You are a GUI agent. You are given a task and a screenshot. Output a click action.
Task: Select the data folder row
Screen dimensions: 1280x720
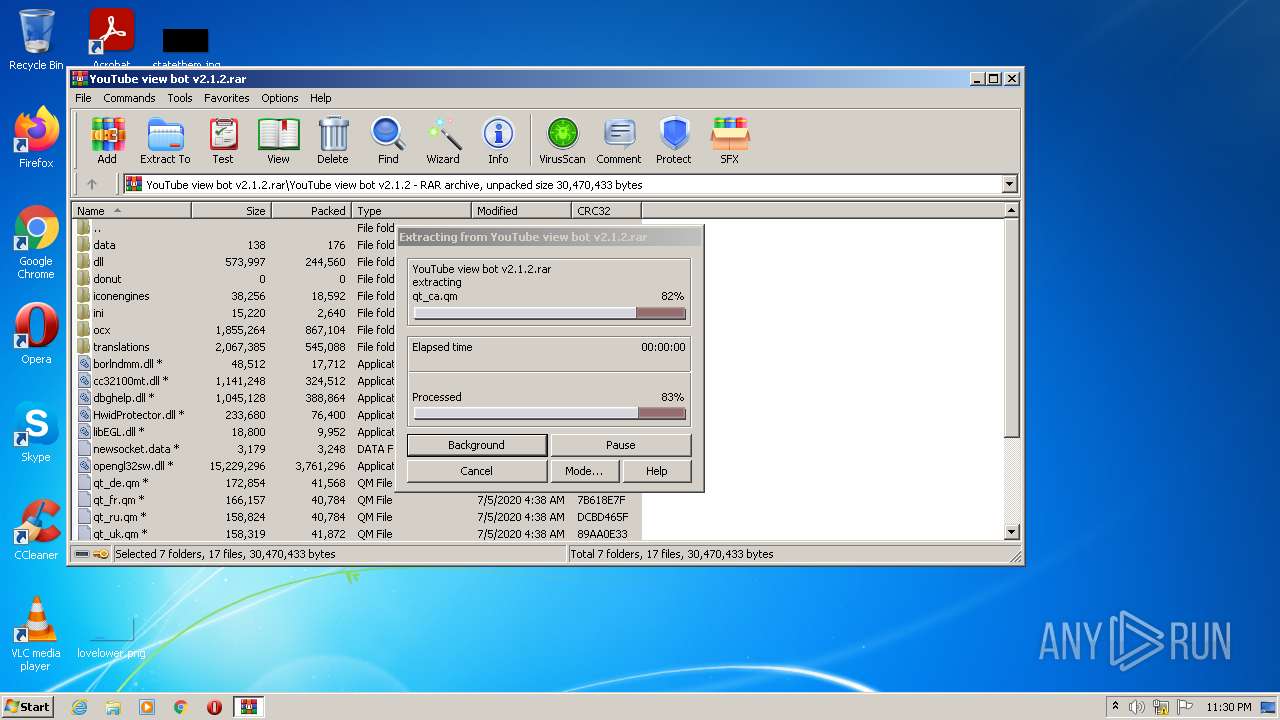coord(235,244)
